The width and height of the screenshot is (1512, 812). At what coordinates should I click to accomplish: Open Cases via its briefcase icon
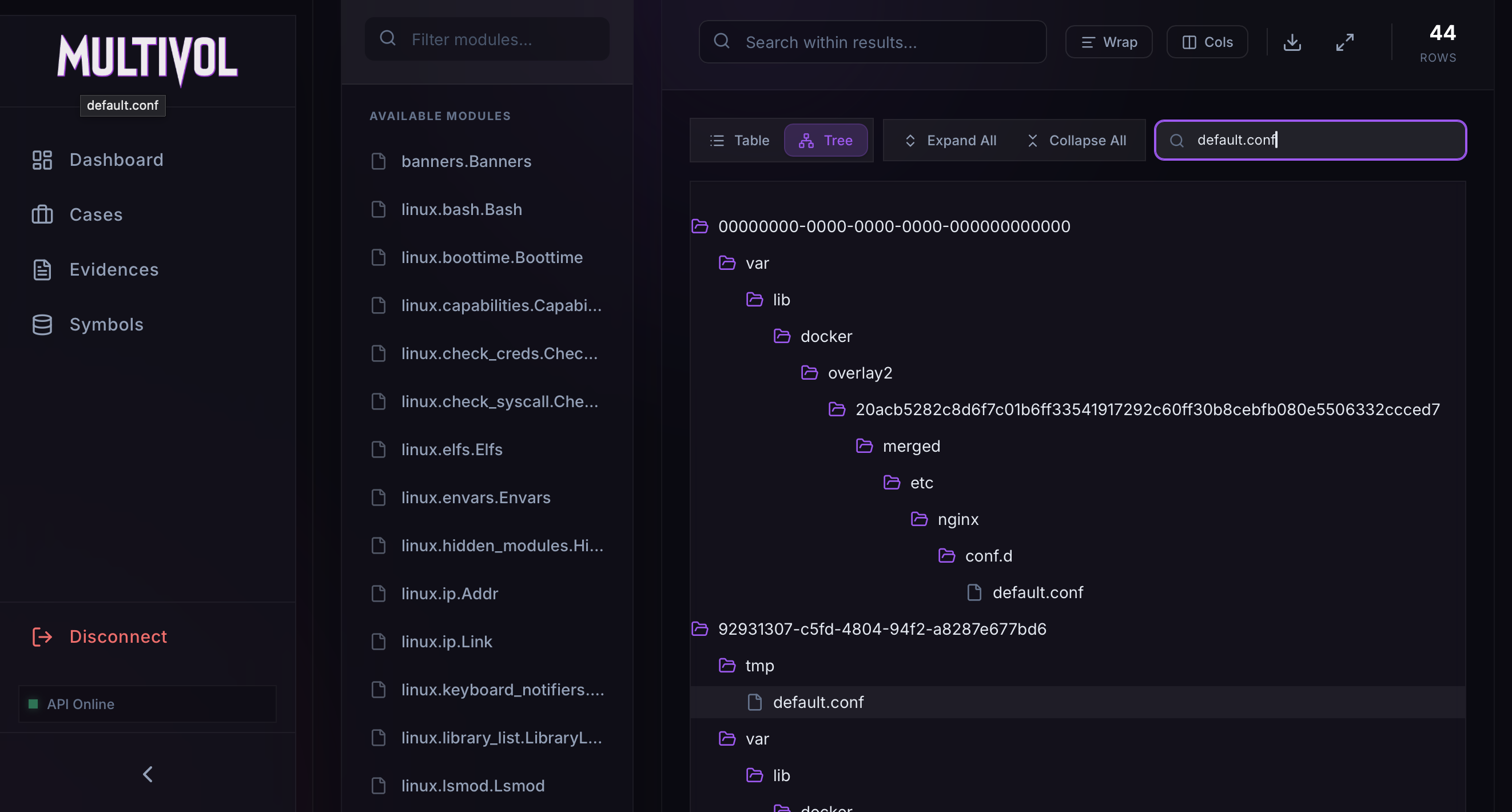click(42, 215)
